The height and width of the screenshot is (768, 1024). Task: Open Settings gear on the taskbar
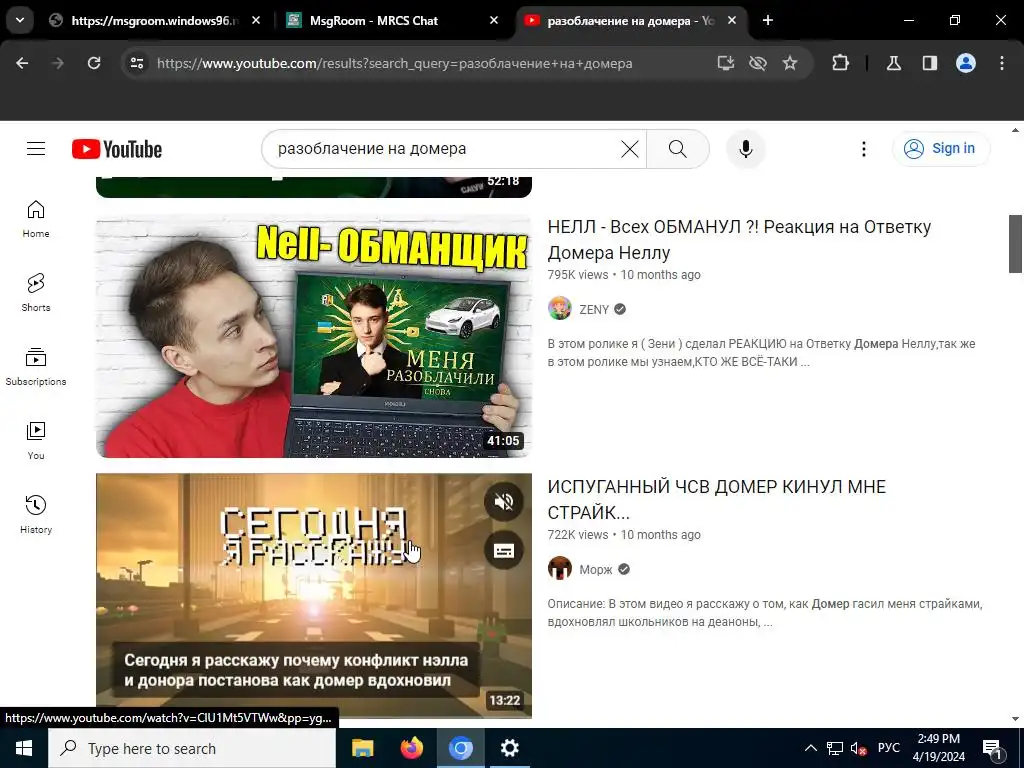click(x=509, y=748)
